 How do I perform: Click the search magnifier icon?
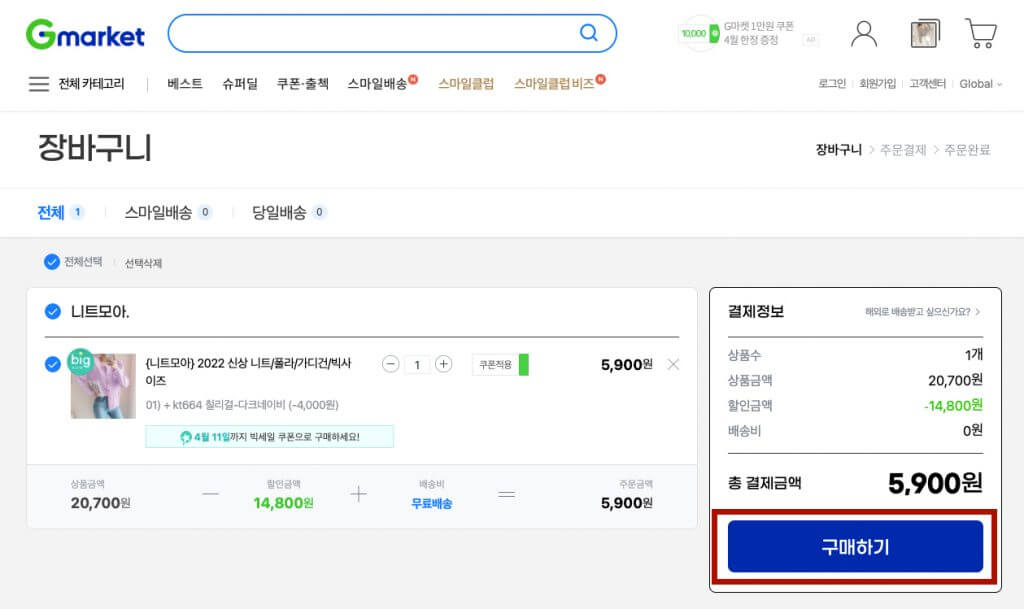(589, 33)
